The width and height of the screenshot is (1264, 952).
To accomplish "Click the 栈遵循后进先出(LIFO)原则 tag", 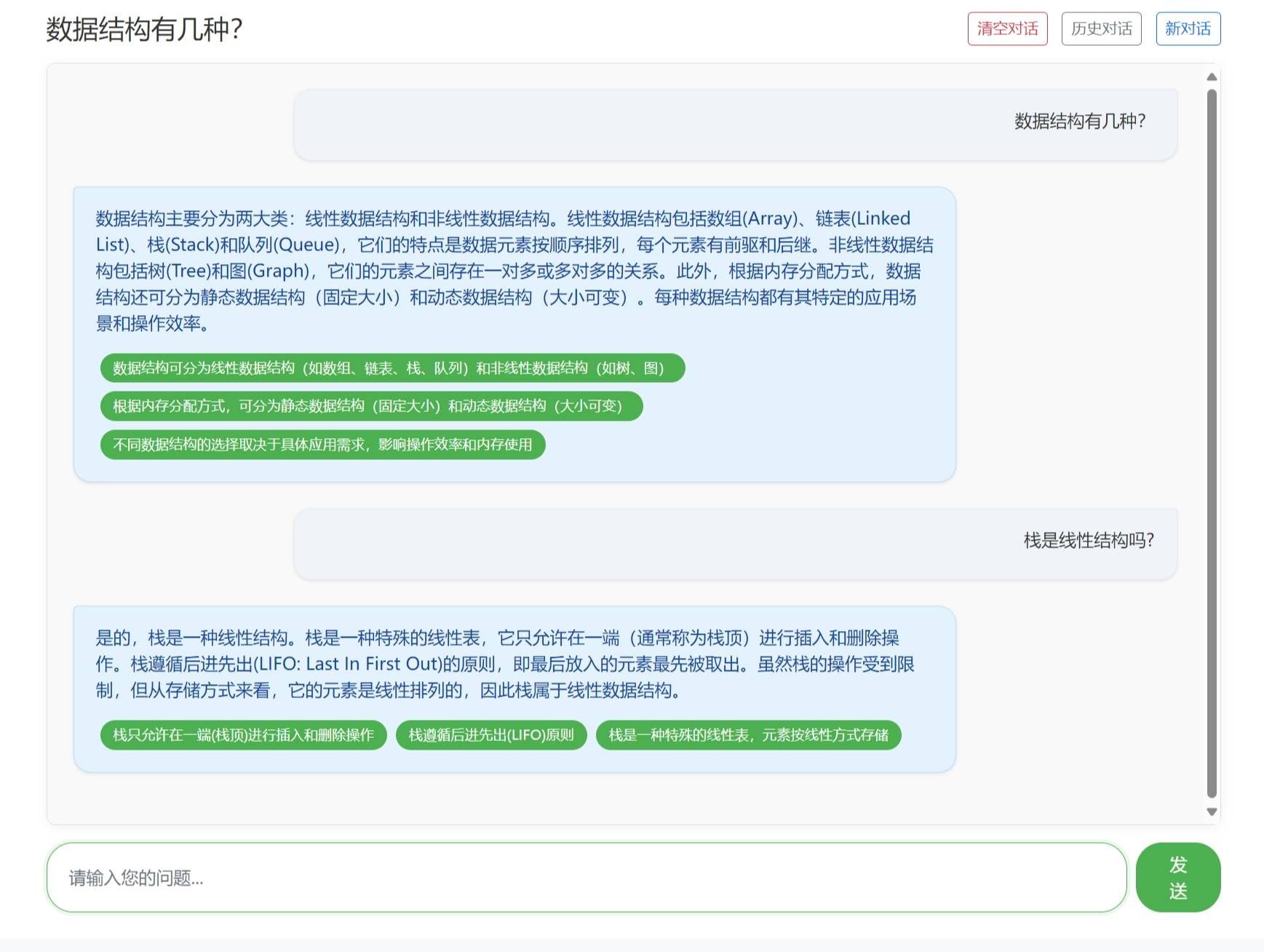I will click(491, 735).
